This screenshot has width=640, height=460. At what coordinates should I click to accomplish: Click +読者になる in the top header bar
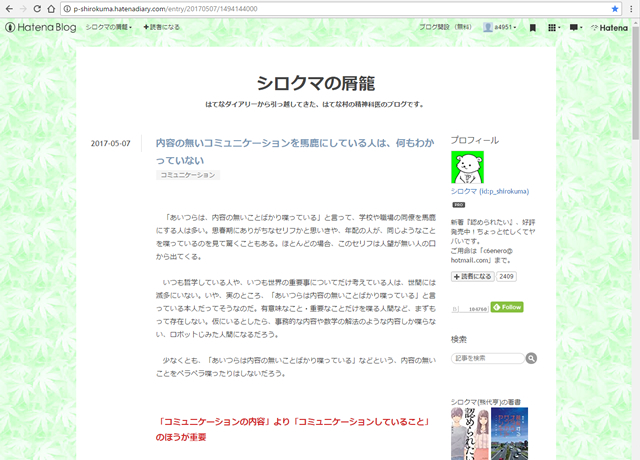161,27
